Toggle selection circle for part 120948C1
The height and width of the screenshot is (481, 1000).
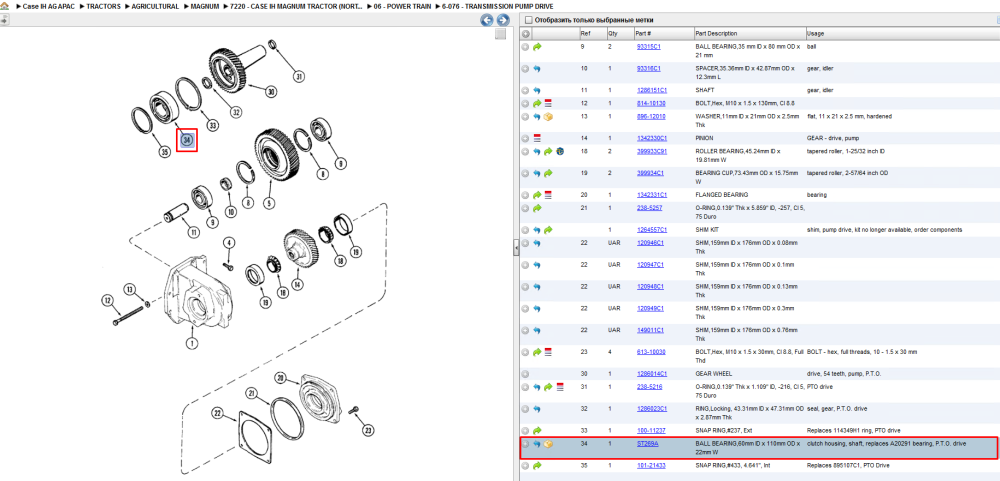pyautogui.click(x=526, y=286)
